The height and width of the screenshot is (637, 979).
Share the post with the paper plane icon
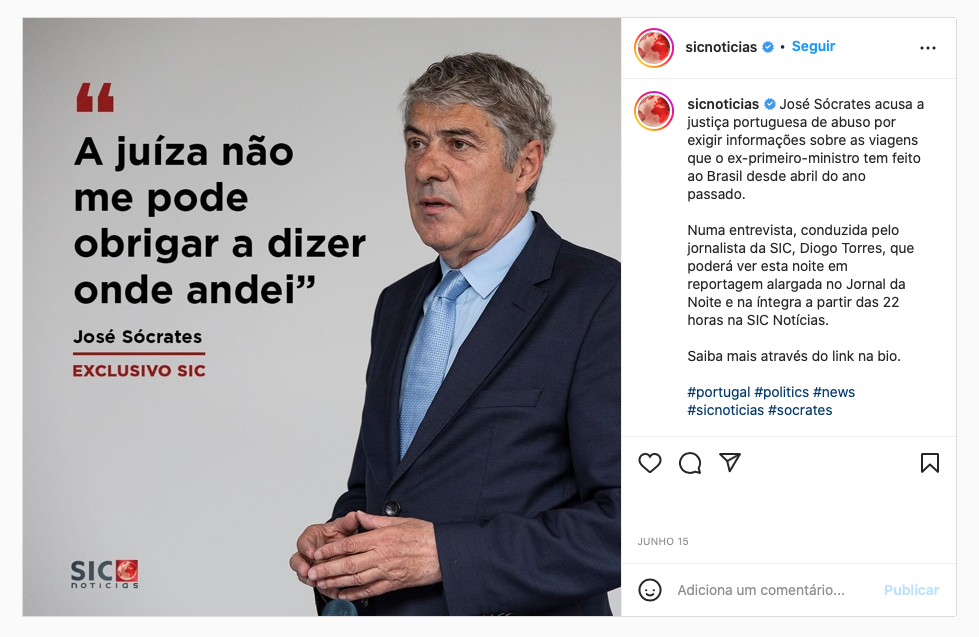click(x=730, y=462)
